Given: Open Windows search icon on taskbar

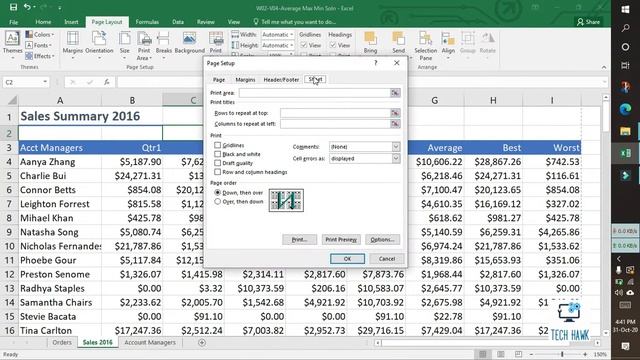Looking at the screenshot, I should pyautogui.click(x=625, y=28).
